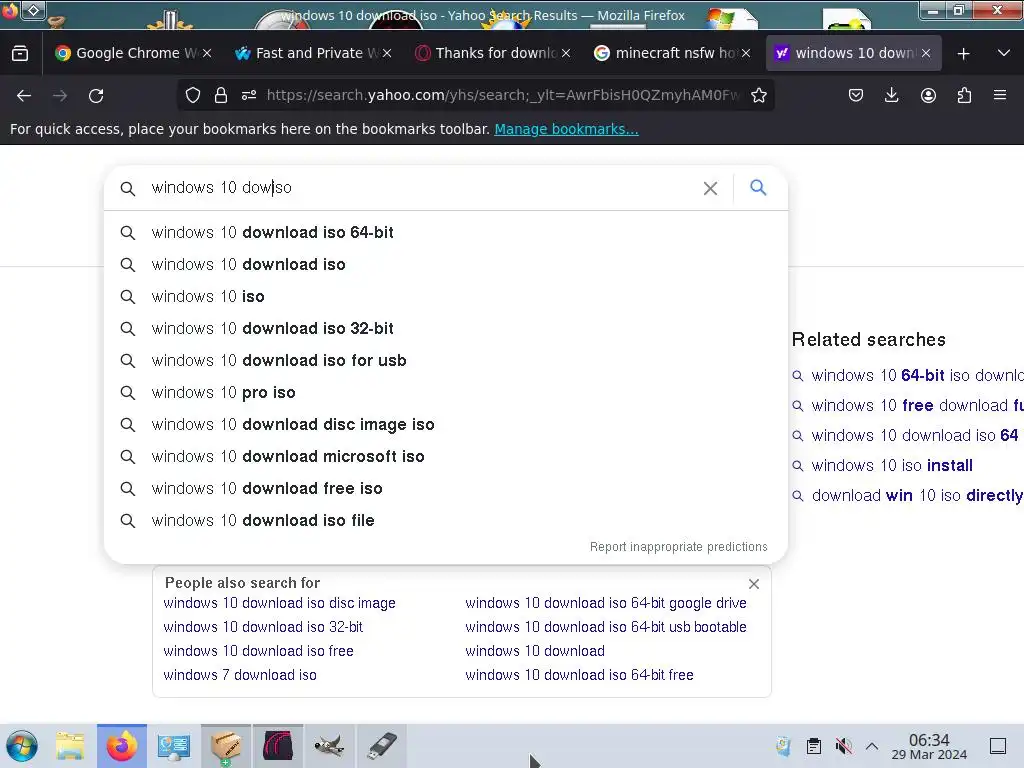
Task: Open the Downloads panel
Action: pos(891,95)
